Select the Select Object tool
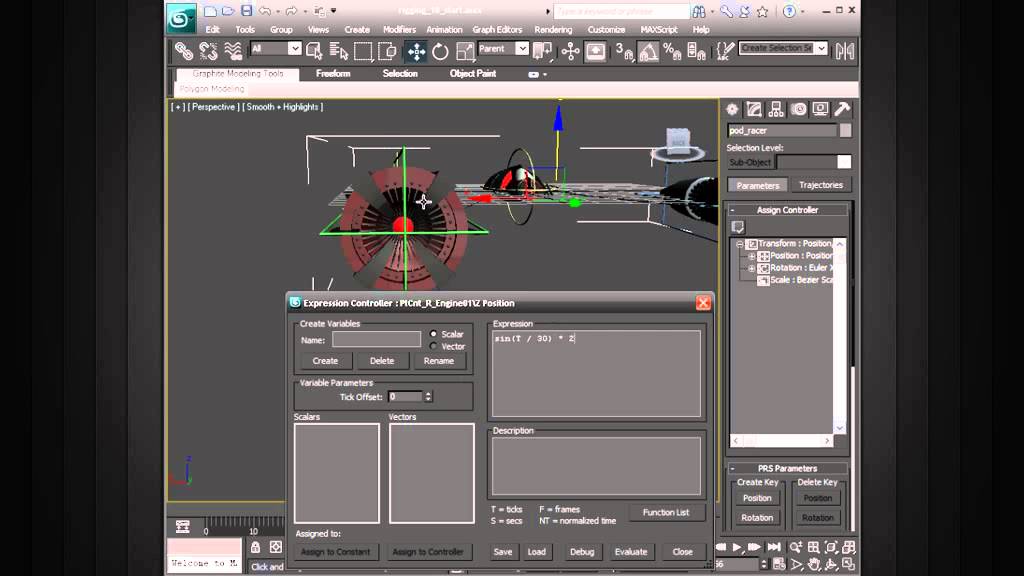This screenshot has height=576, width=1024. pos(314,50)
